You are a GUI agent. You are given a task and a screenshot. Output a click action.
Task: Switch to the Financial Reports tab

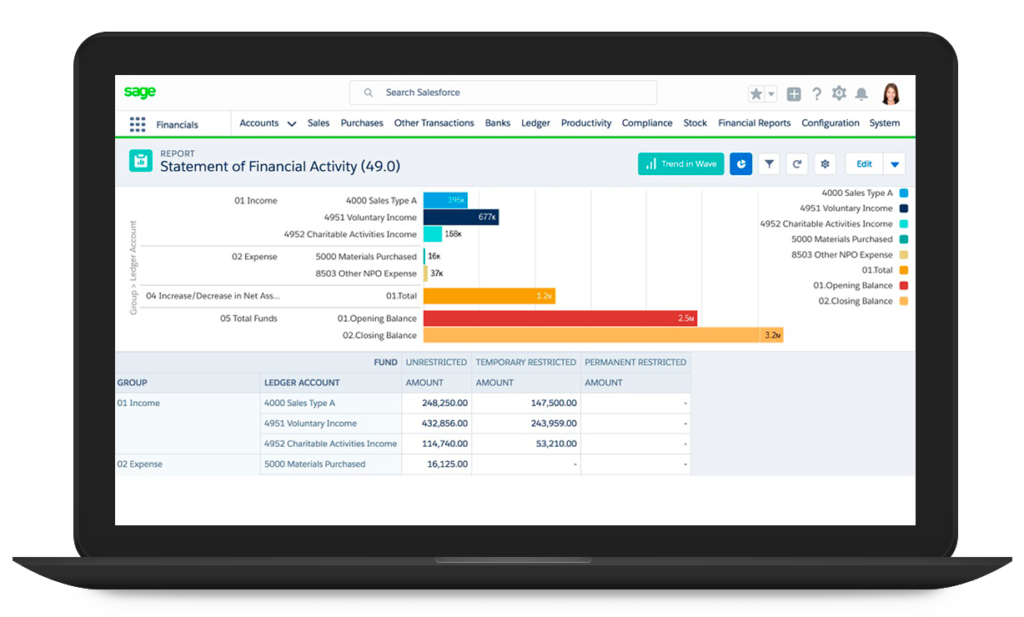[x=754, y=123]
